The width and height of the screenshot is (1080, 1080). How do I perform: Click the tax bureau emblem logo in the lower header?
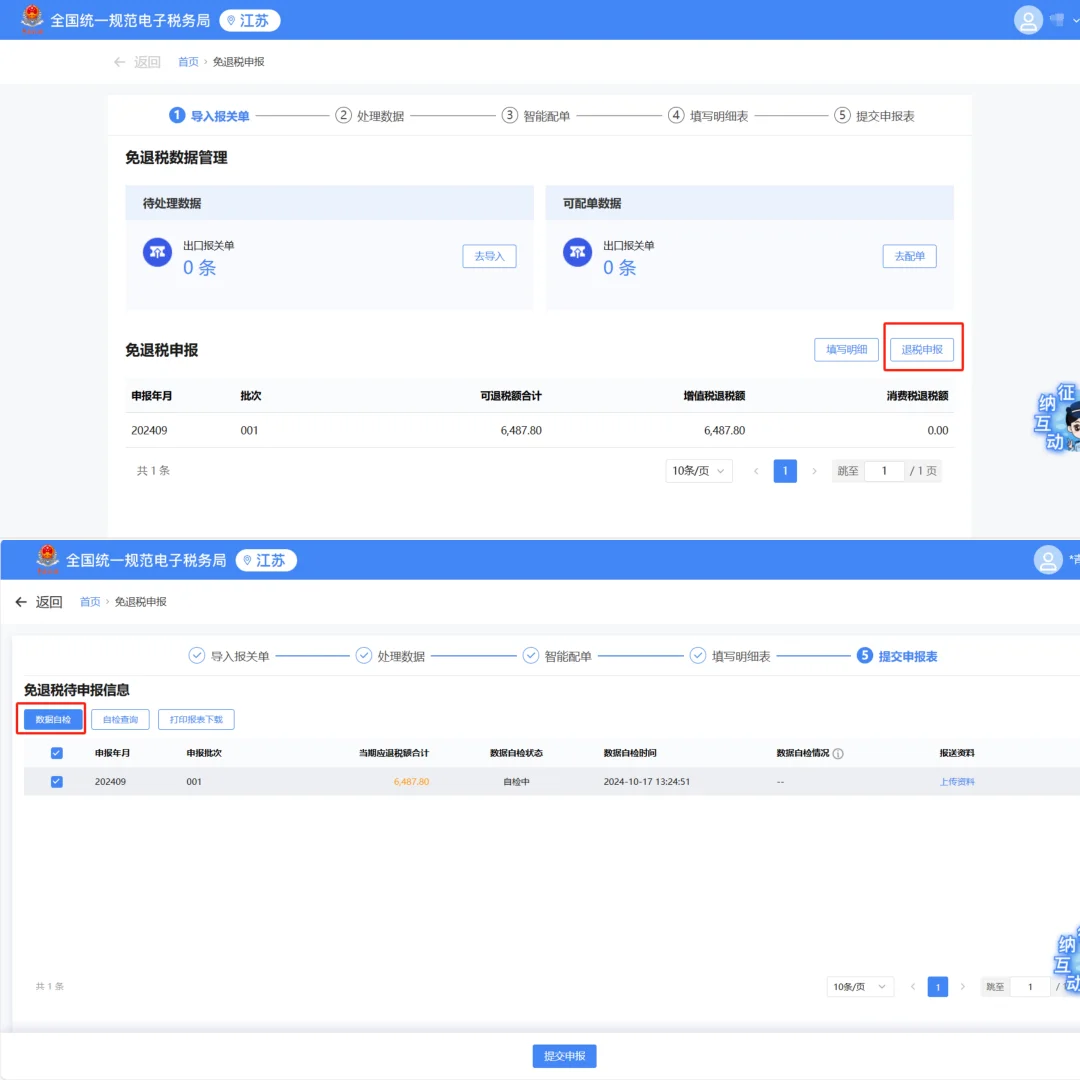coord(48,559)
